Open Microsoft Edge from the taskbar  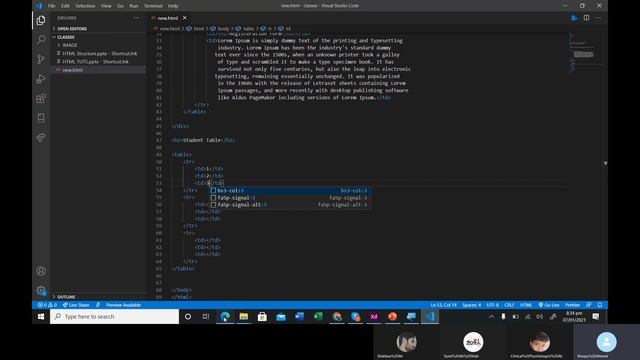tap(225, 316)
